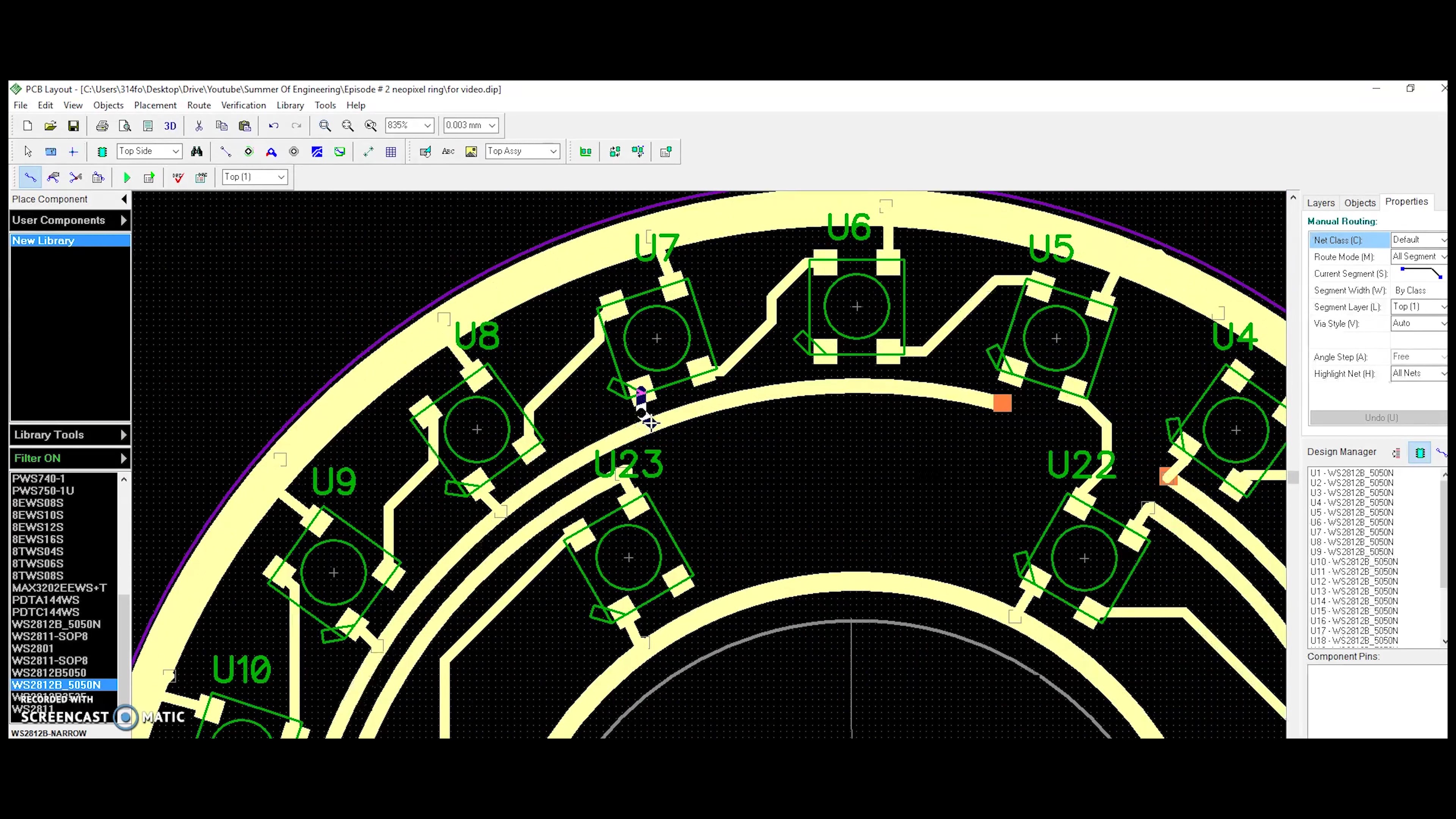Viewport: 1456px width, 819px height.
Task: Open the 3D preview tool
Action: pyautogui.click(x=170, y=126)
